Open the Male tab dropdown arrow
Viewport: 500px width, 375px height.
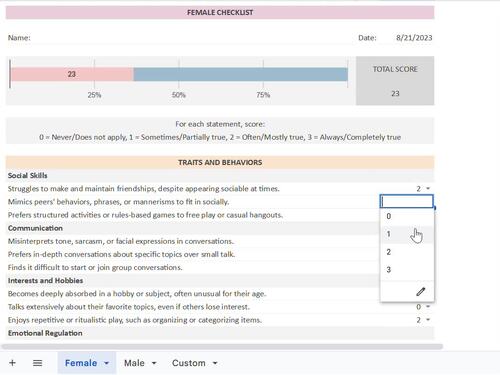click(154, 363)
